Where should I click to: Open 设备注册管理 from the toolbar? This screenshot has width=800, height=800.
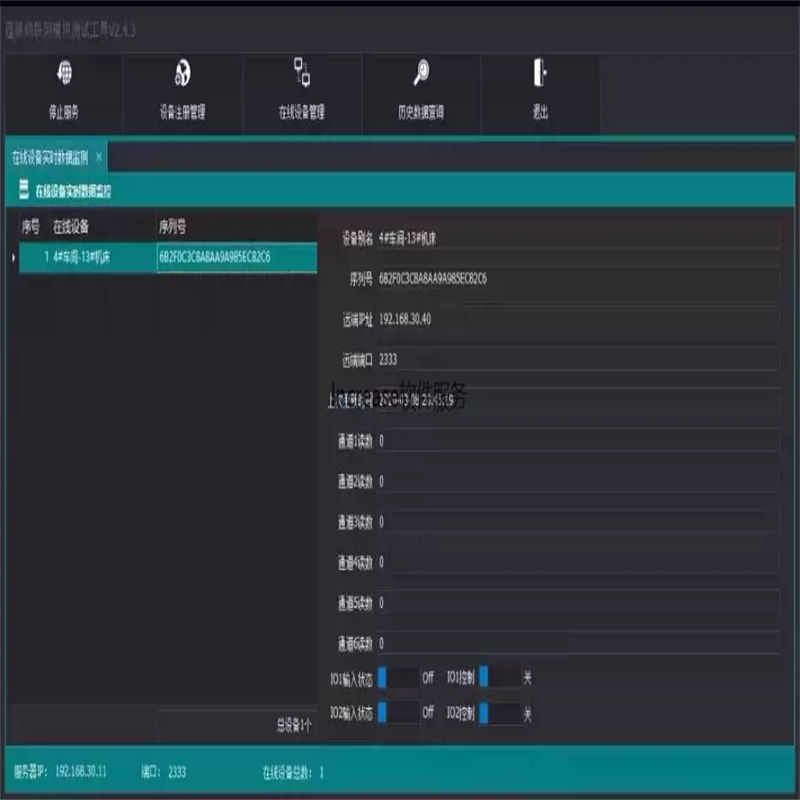[x=182, y=94]
